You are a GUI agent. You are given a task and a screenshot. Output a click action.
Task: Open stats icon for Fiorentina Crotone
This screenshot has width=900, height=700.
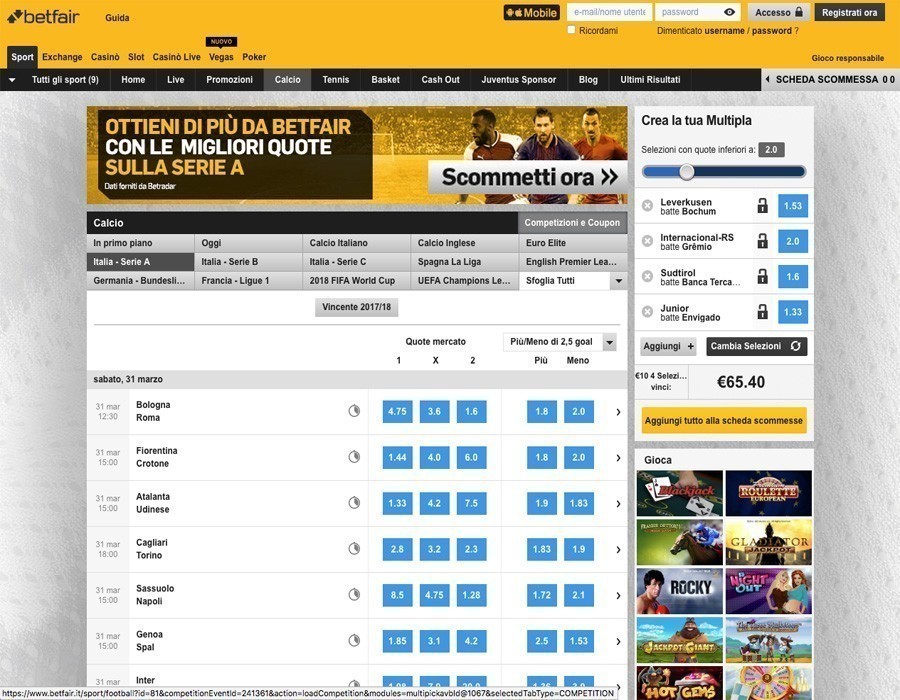(x=354, y=457)
